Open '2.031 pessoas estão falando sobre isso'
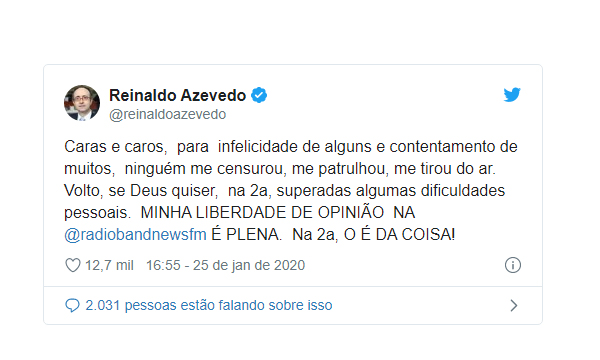Viewport: 600px width, 360px height. pos(209,305)
